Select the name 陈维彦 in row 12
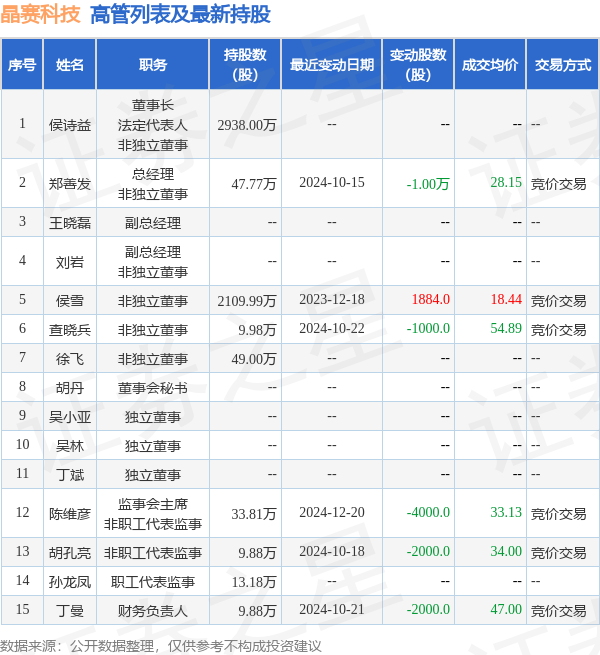Viewport: 600px width, 655px height. point(70,513)
